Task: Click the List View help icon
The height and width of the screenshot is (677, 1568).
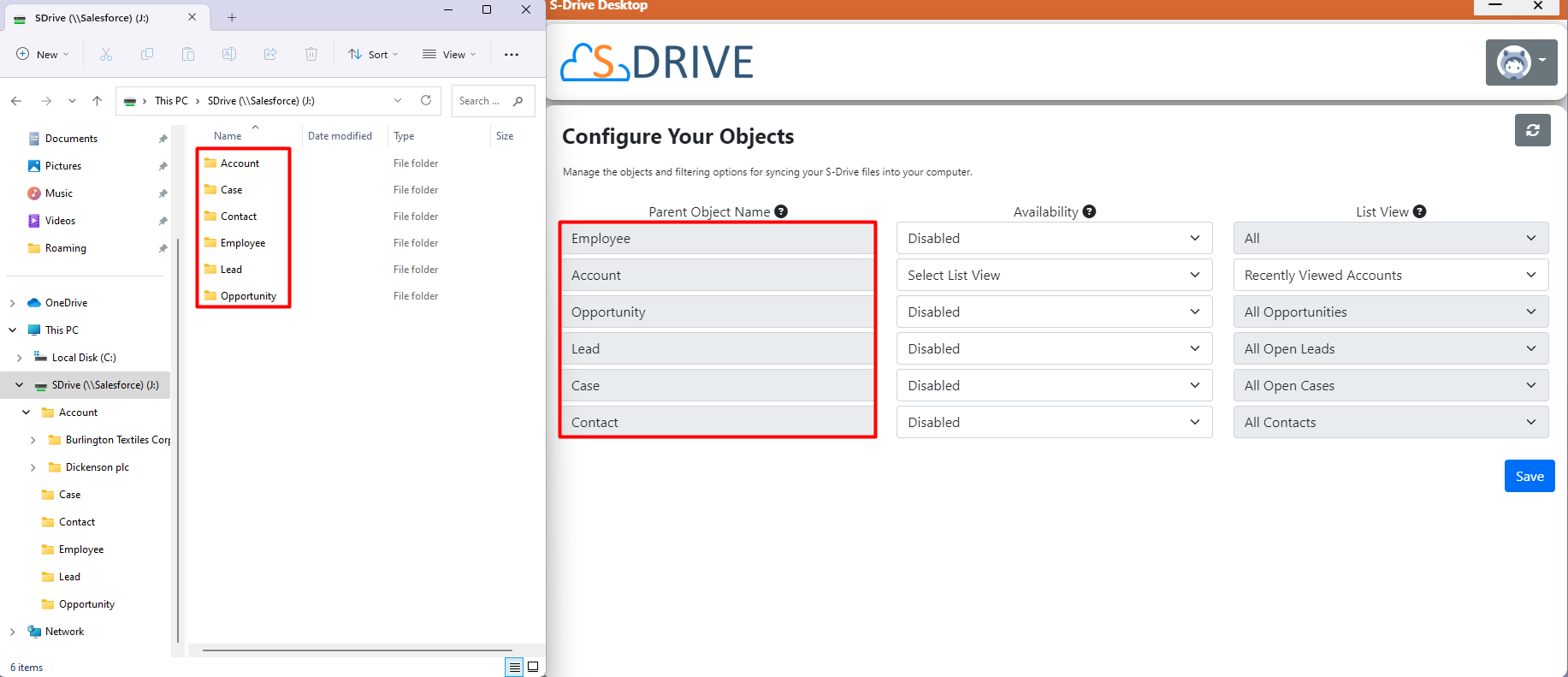Action: click(x=1419, y=211)
